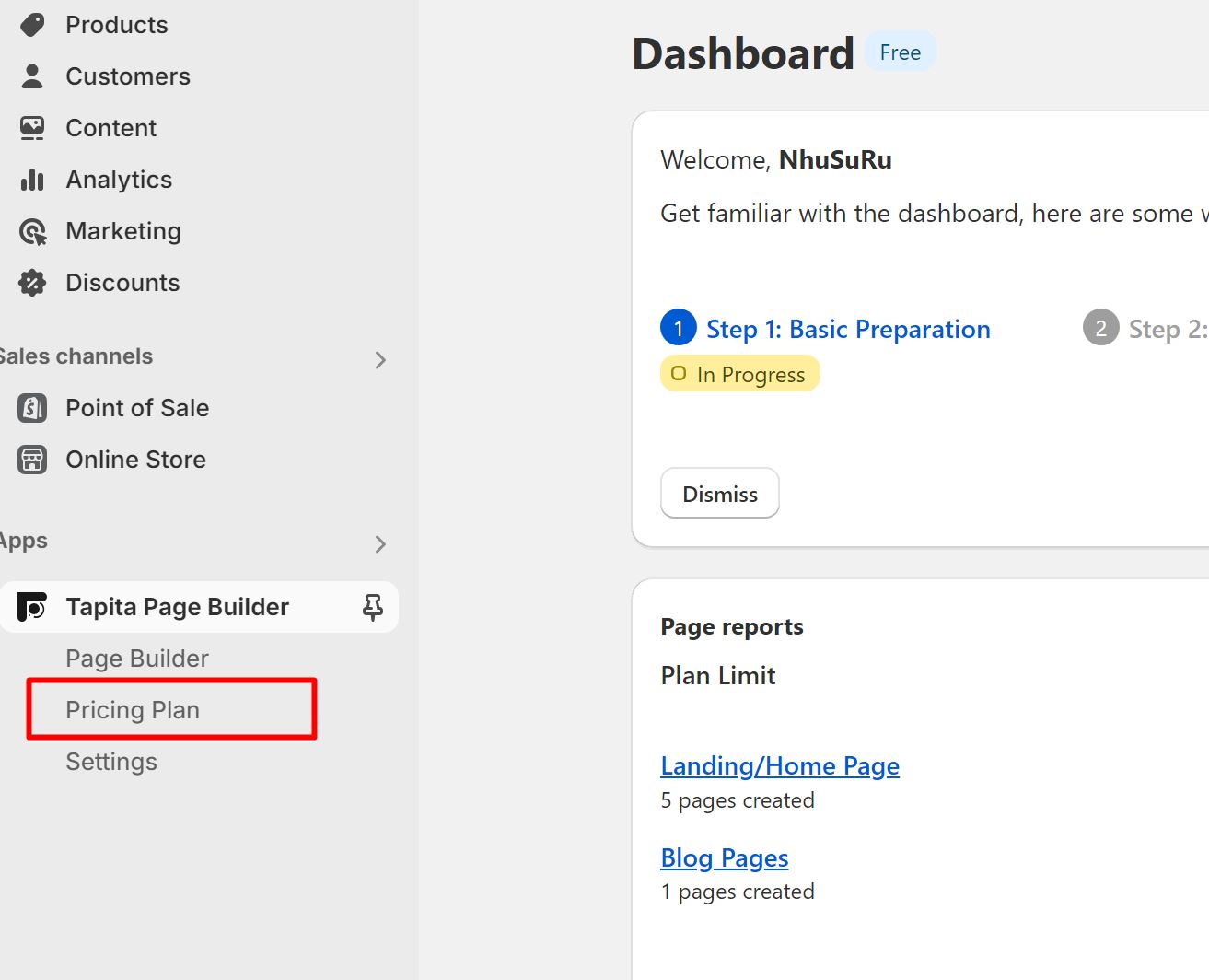Open Online Store channel
1209x980 pixels.
tap(135, 460)
